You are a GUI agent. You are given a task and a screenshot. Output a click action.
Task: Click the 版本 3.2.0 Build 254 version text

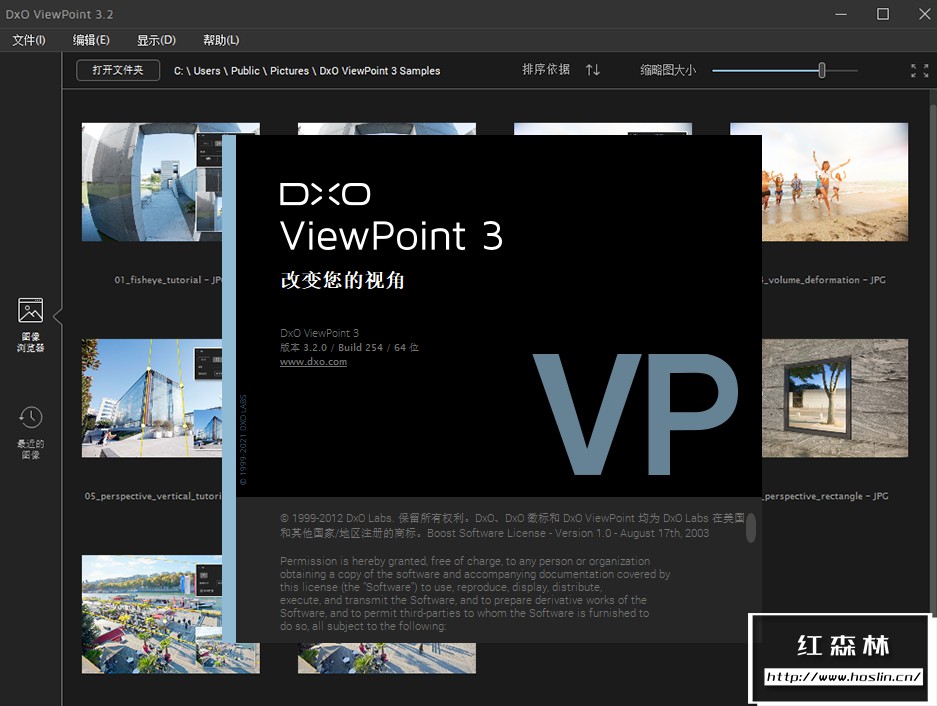[350, 347]
